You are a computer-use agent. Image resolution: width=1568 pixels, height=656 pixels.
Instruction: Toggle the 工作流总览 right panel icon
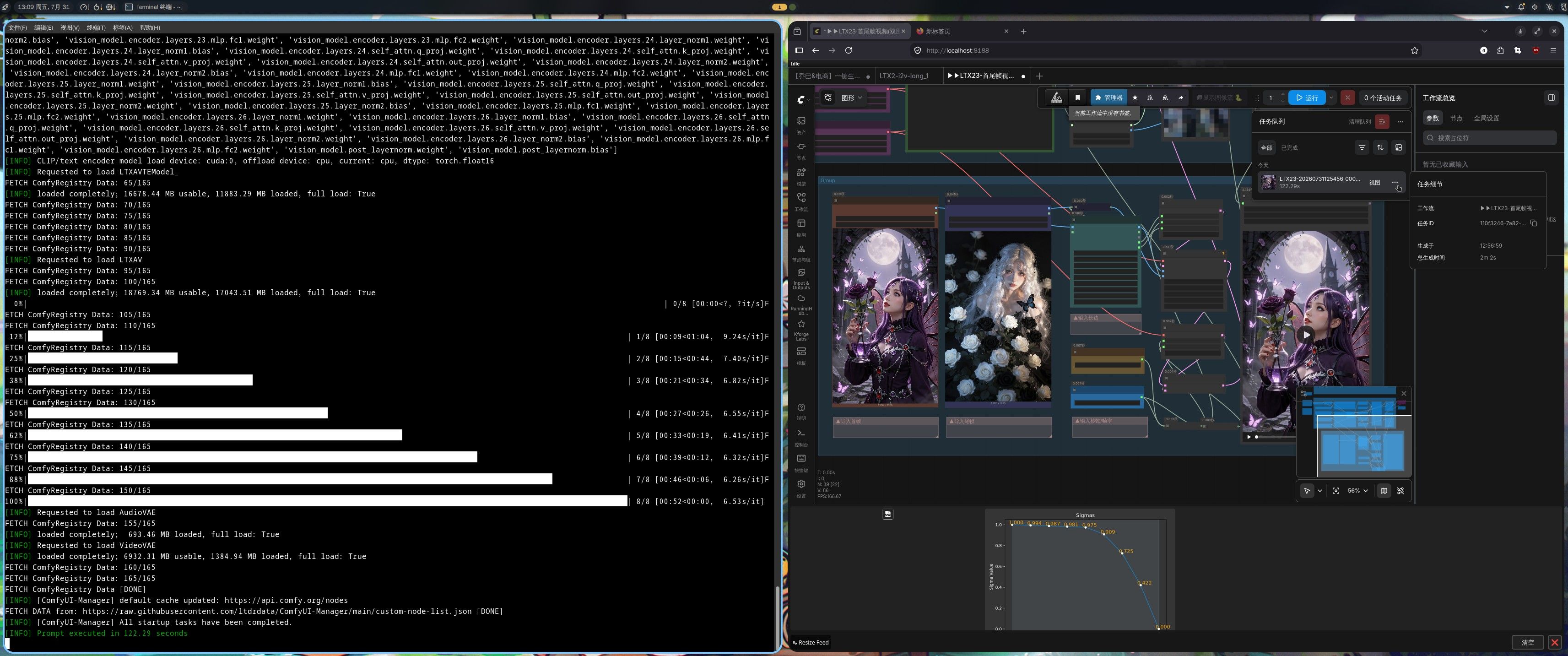coord(1551,98)
